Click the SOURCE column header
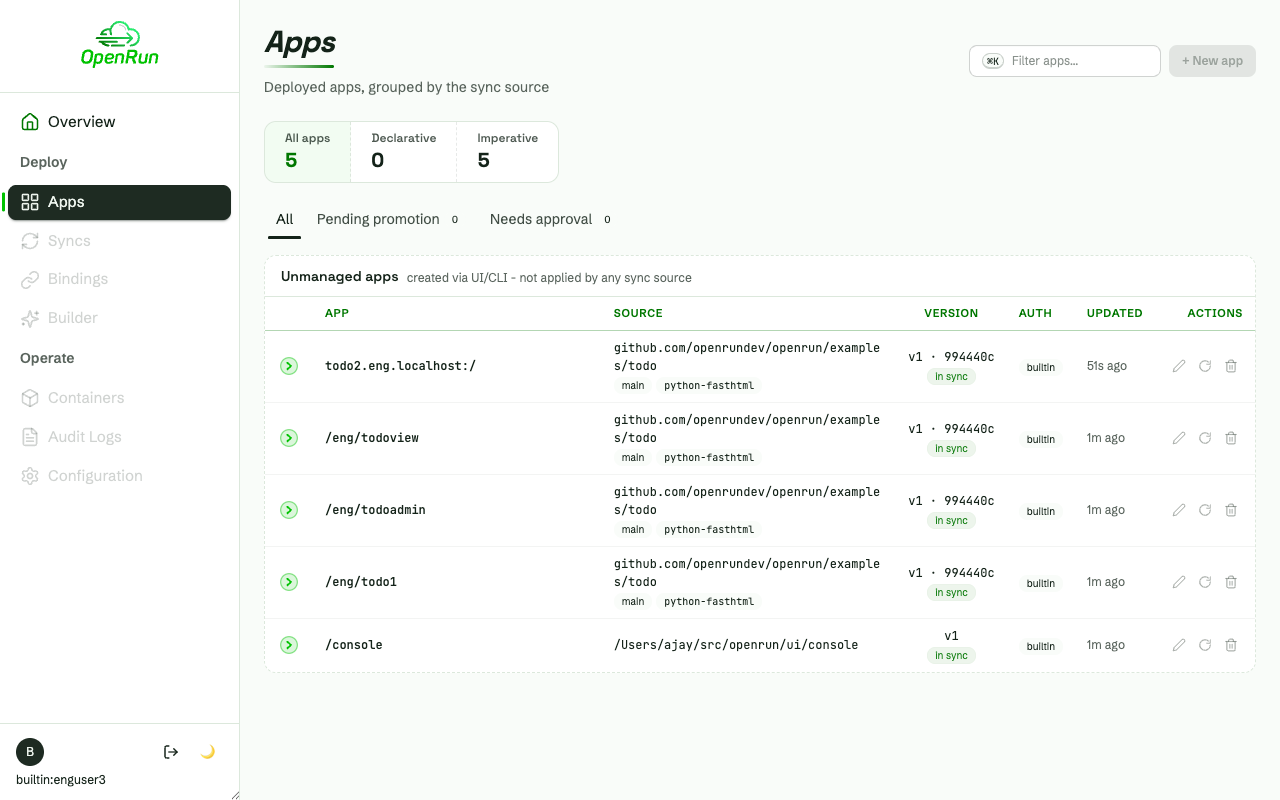This screenshot has height=800, width=1280. pyautogui.click(x=638, y=313)
